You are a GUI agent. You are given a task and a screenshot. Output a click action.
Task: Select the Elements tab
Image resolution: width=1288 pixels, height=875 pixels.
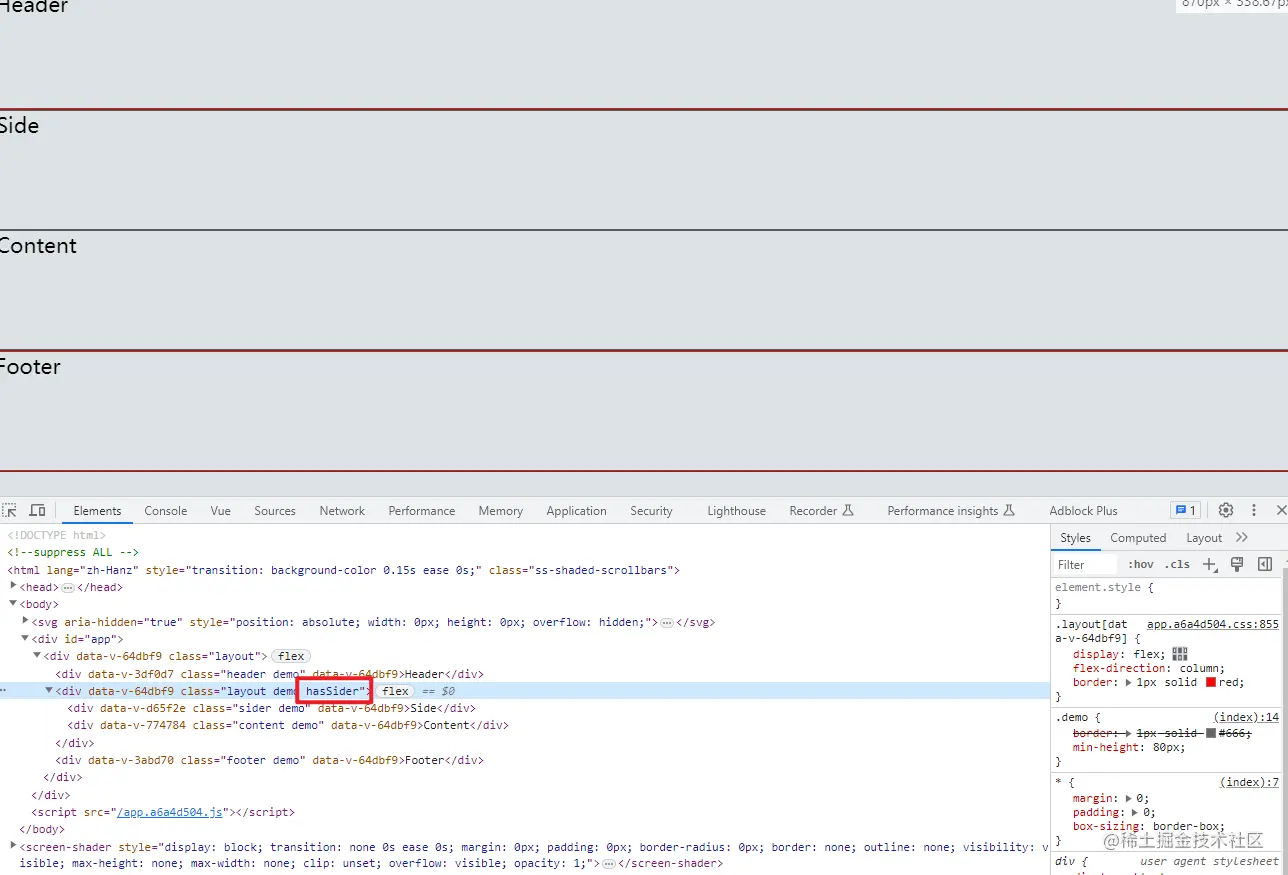(97, 510)
